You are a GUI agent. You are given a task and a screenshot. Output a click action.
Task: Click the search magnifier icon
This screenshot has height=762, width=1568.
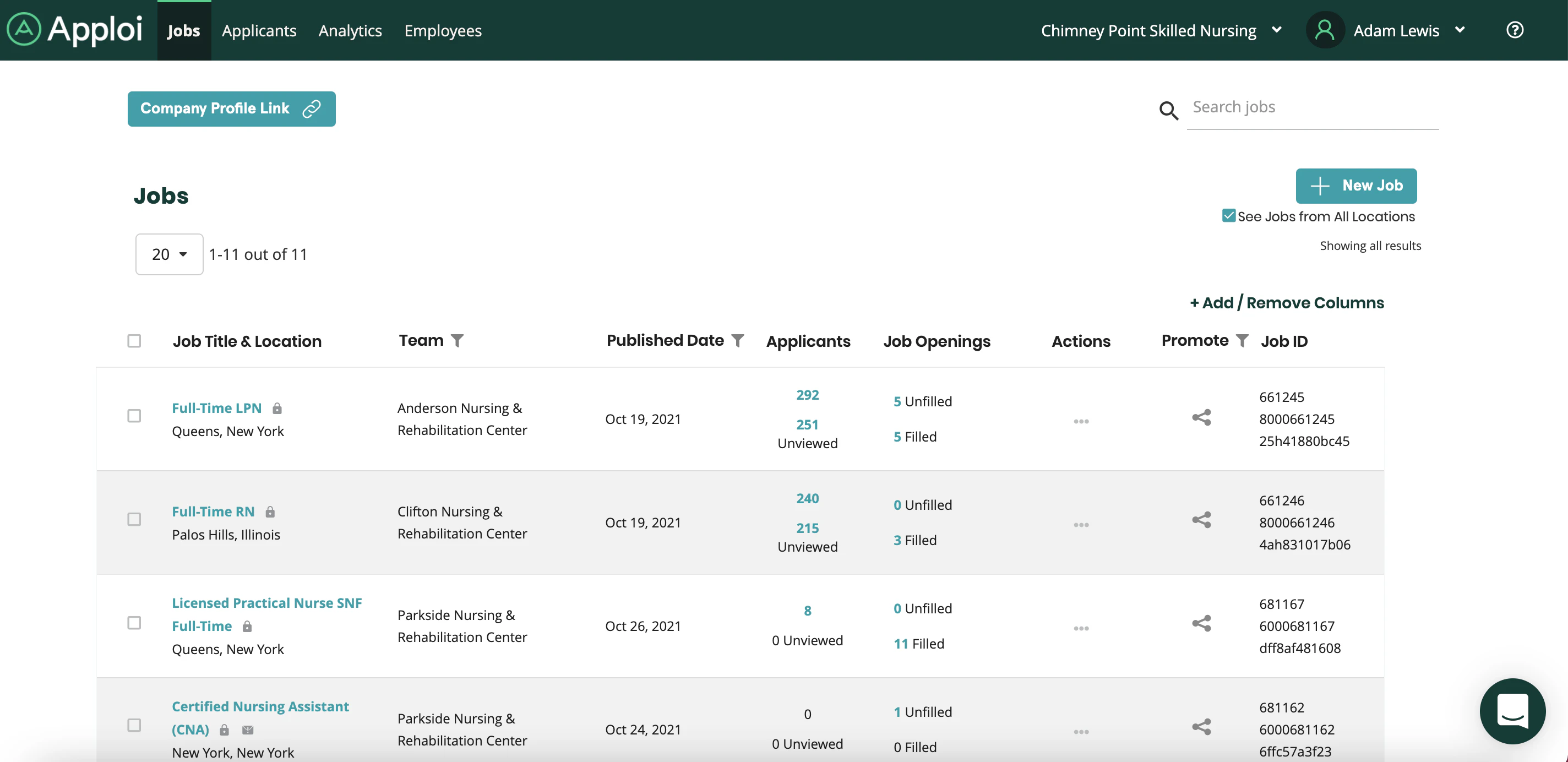click(1168, 111)
